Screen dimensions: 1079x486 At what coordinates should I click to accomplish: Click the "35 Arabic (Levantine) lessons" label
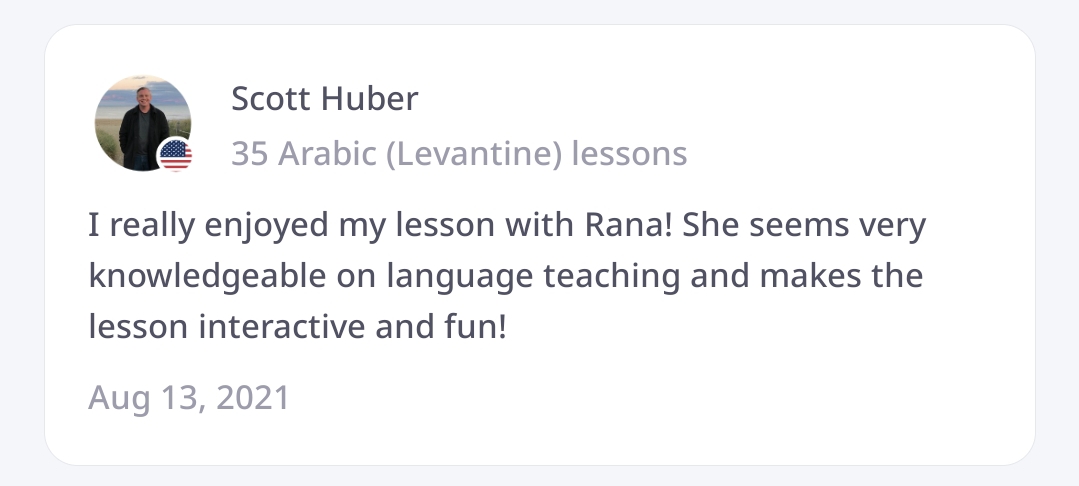point(459,154)
